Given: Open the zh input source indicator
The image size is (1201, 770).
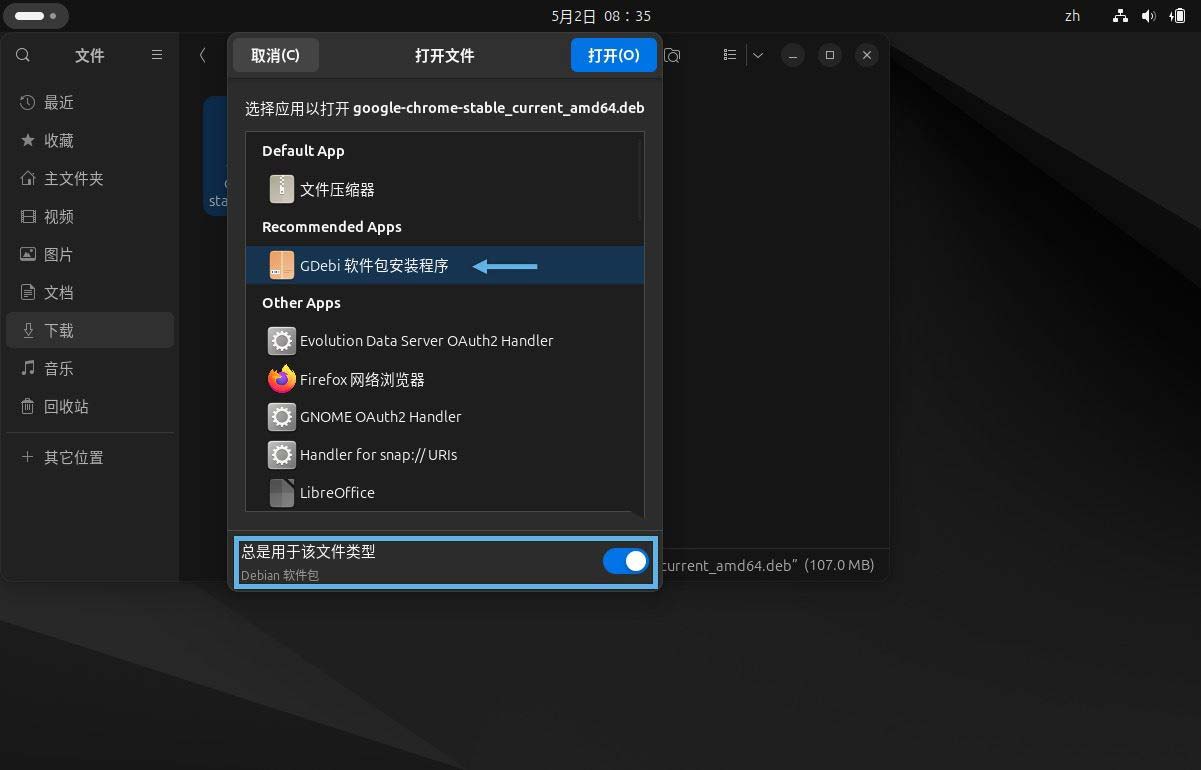Looking at the screenshot, I should click(1072, 15).
